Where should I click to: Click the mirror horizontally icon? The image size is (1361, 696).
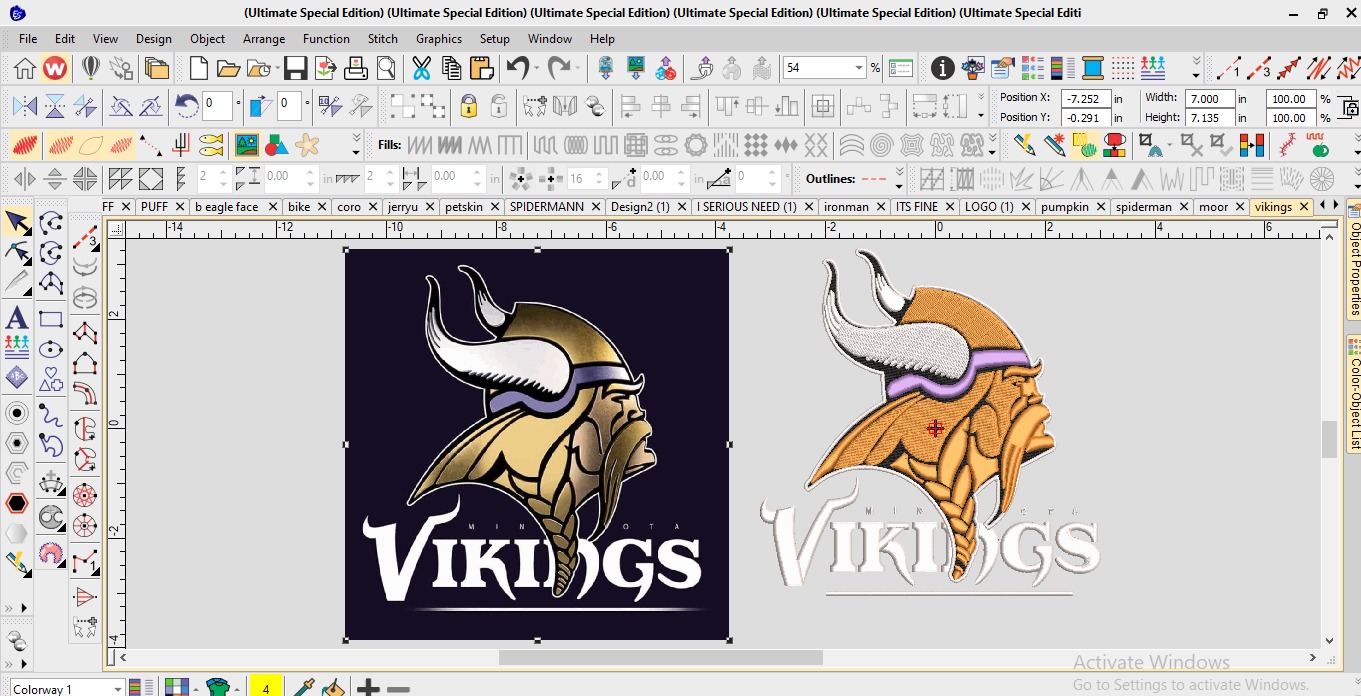tap(25, 106)
